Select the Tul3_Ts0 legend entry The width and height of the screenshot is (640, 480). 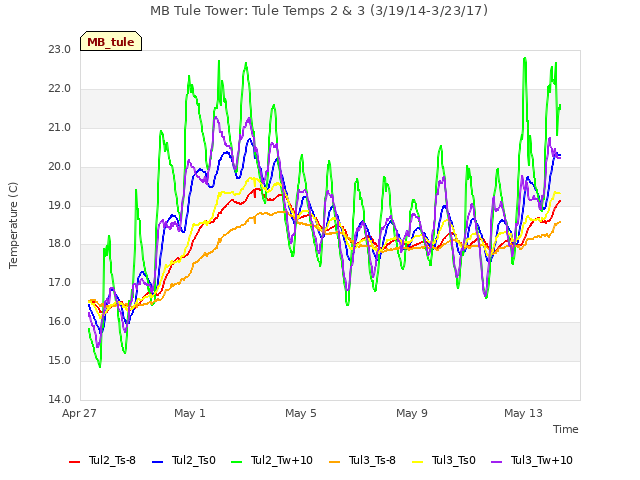pos(444,460)
